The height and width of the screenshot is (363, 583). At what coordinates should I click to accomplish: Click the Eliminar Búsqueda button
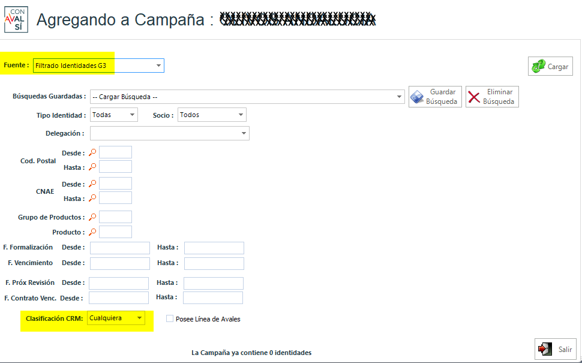(492, 97)
